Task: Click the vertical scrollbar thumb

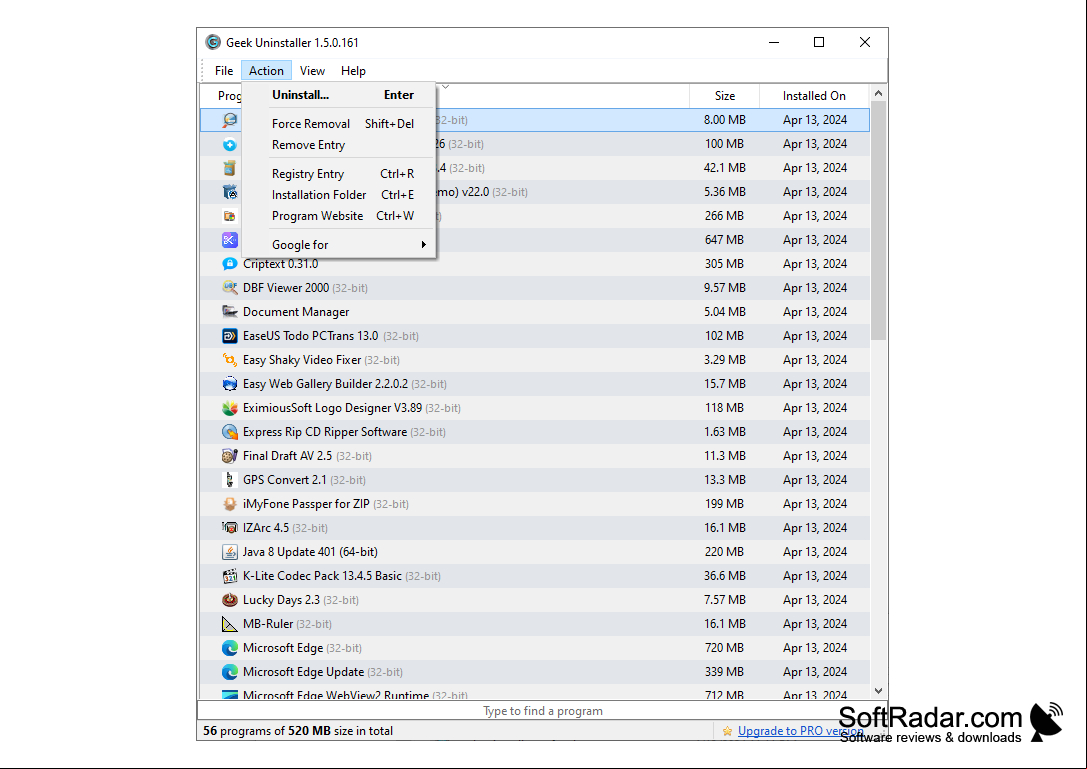Action: pyautogui.click(x=878, y=221)
